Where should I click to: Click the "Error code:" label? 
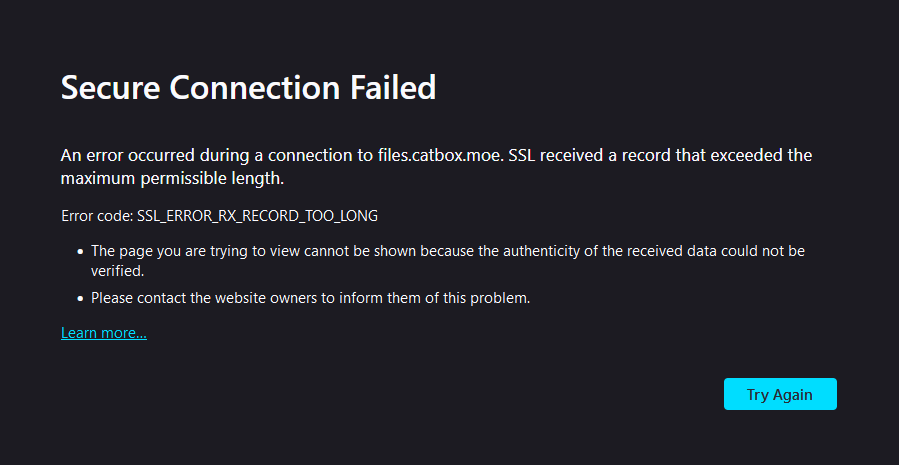click(97, 216)
